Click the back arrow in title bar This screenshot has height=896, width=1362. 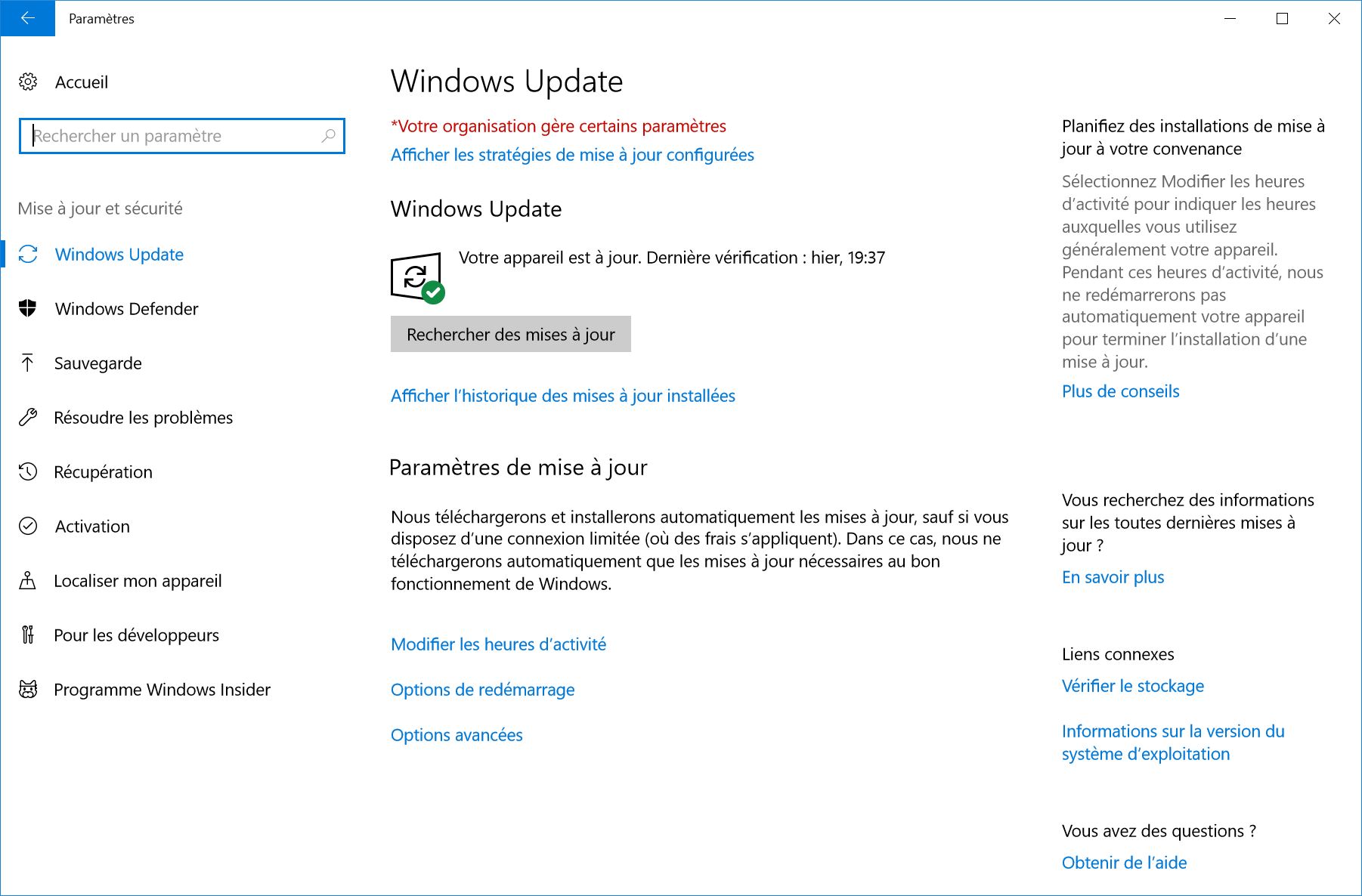(28, 18)
